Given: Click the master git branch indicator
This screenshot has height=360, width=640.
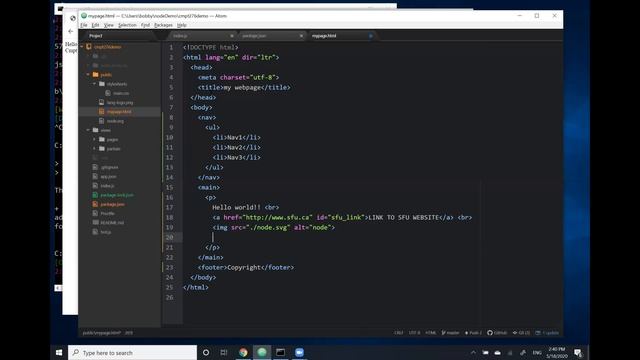Looking at the screenshot, I should point(450,333).
